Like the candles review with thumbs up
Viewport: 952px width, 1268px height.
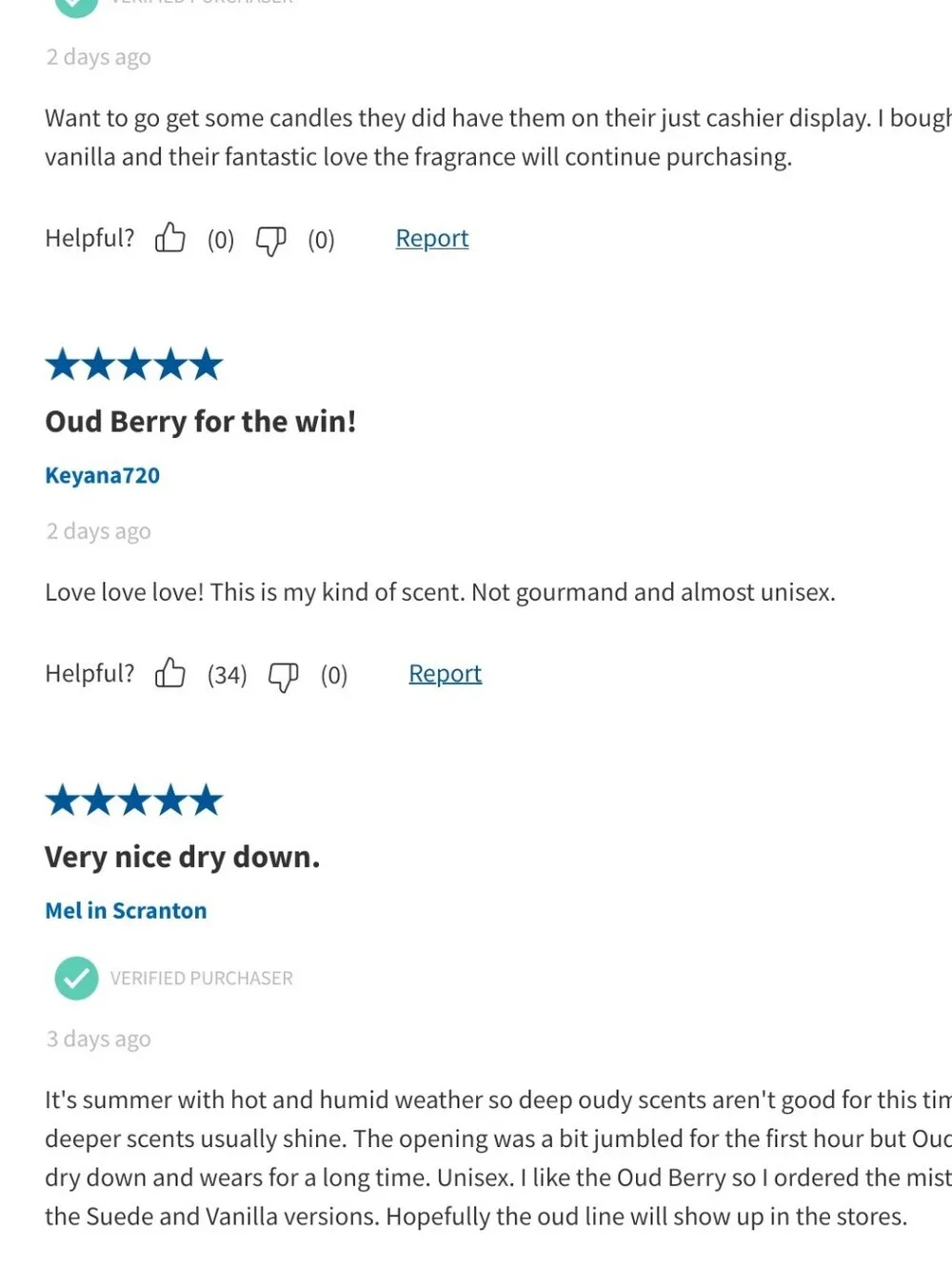(x=170, y=238)
